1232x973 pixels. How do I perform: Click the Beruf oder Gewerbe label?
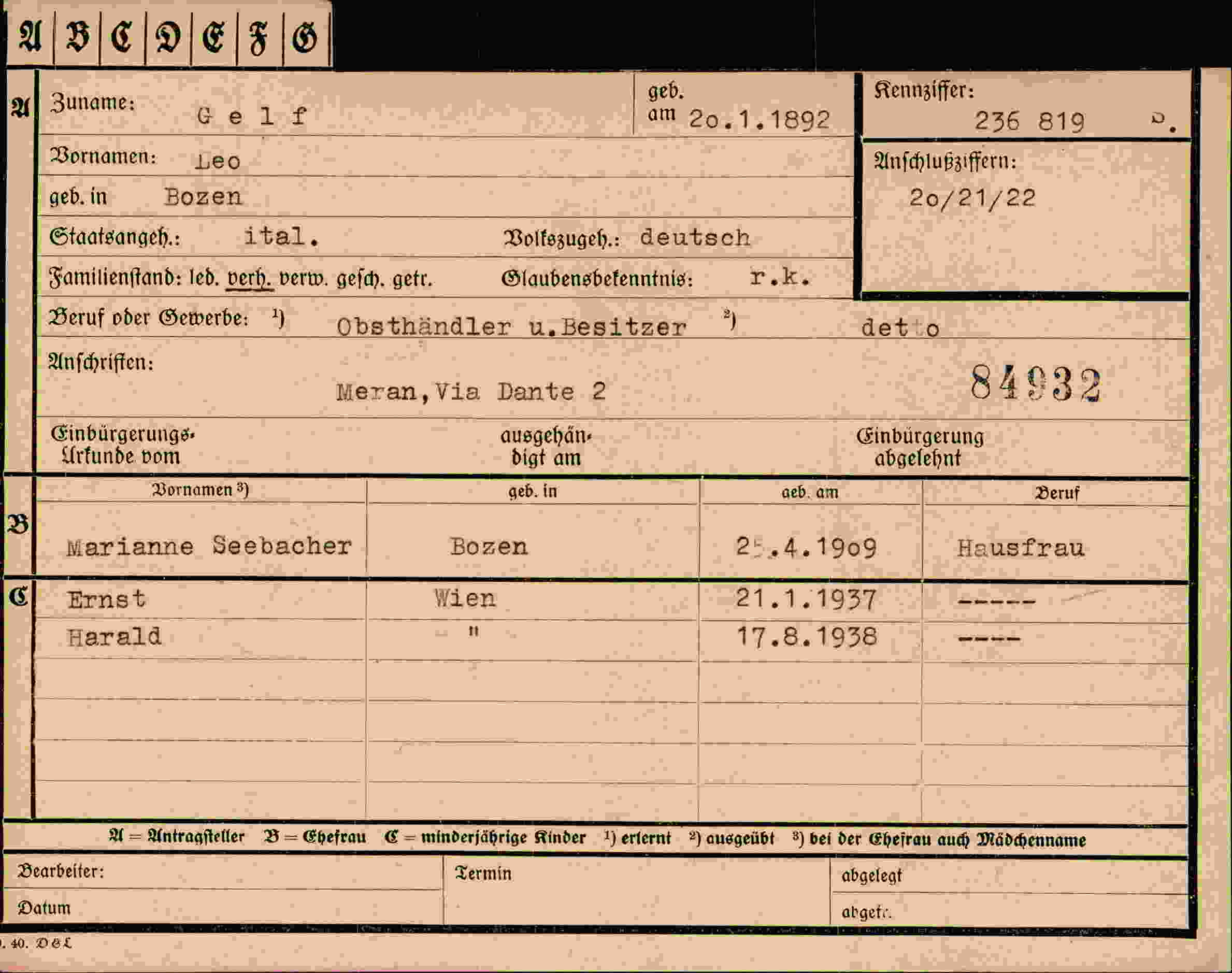tap(149, 319)
